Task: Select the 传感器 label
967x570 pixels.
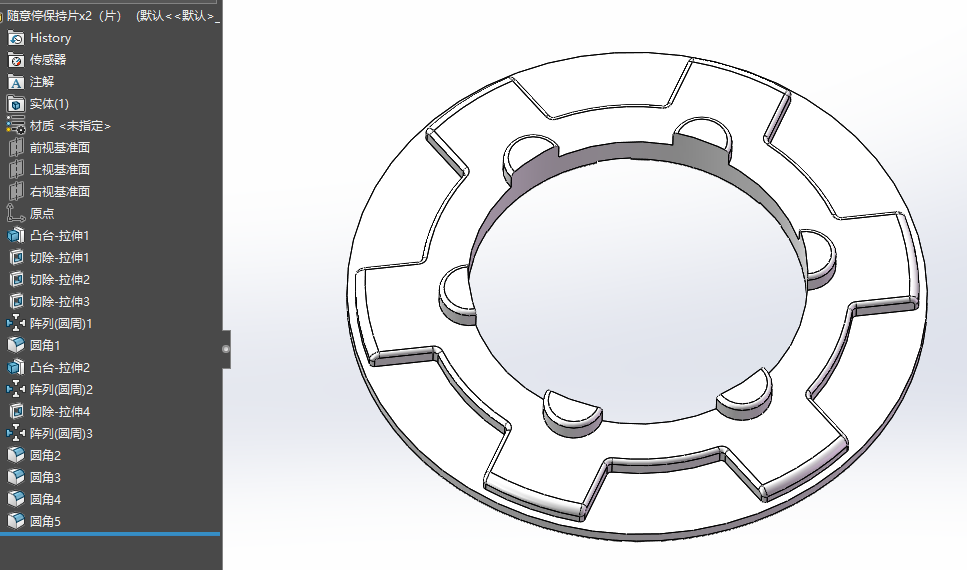Action: pos(48,60)
